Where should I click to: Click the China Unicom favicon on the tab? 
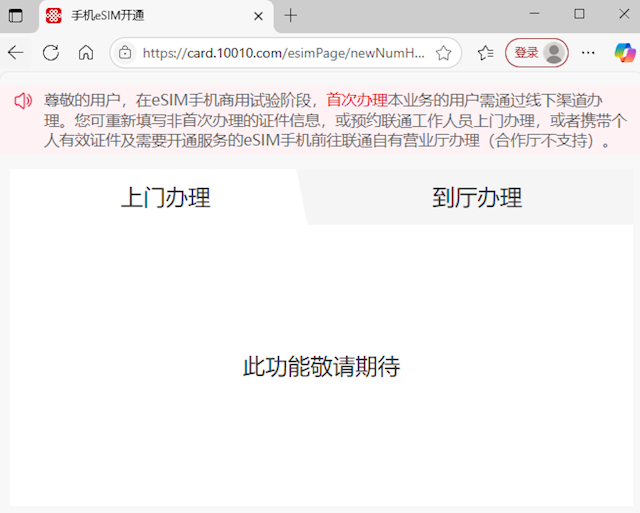point(53,16)
